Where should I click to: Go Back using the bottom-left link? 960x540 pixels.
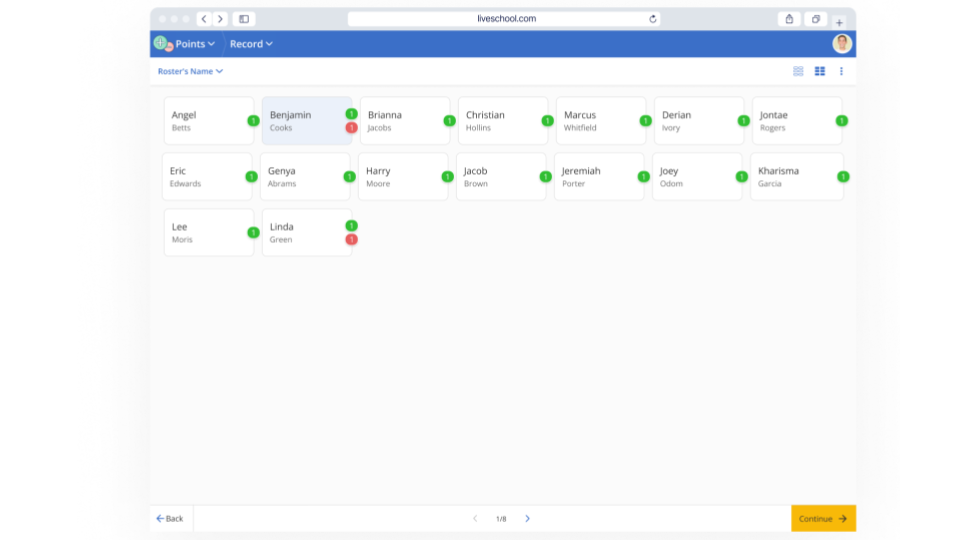click(170, 519)
